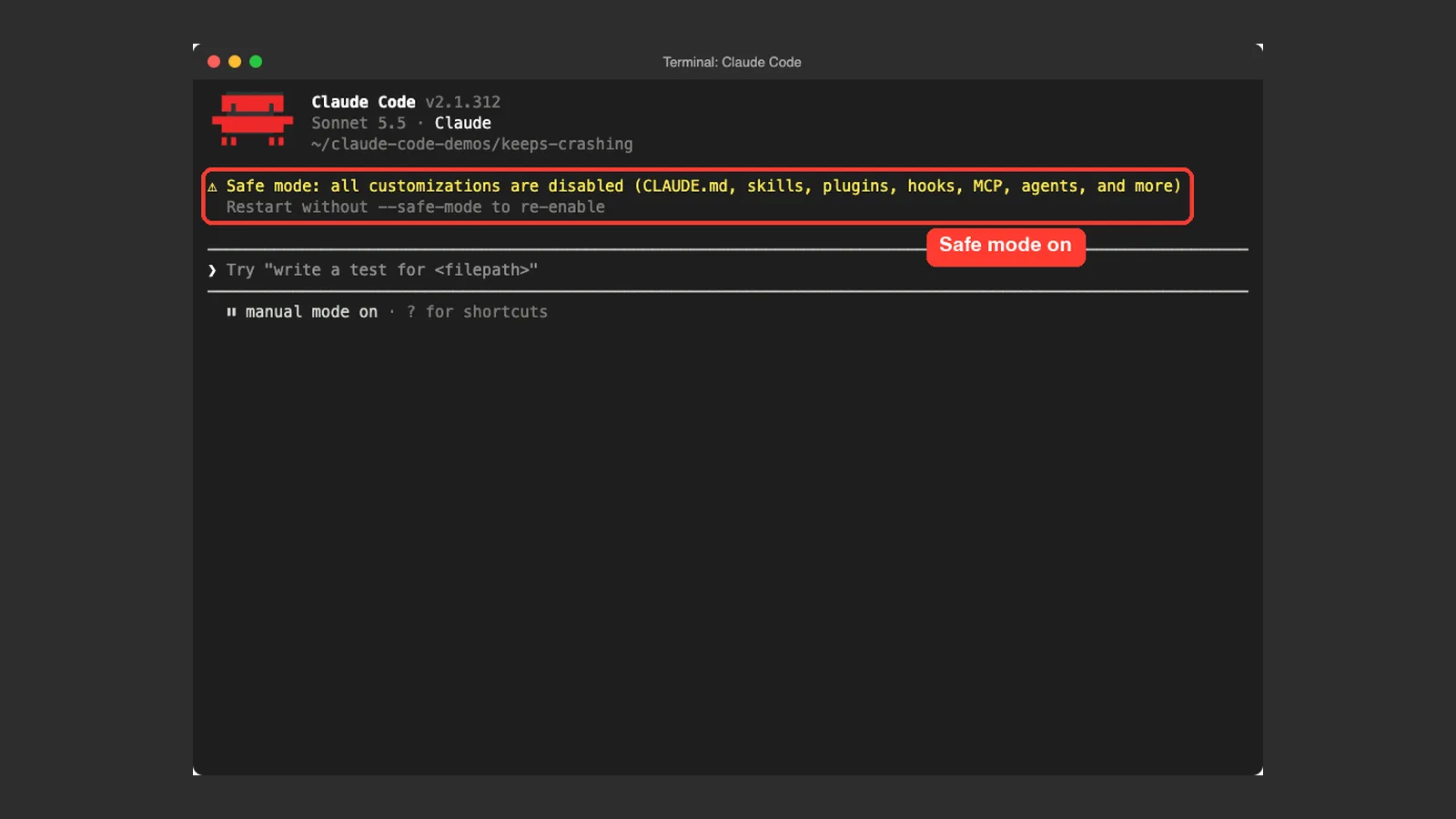Click the safe mode warning triangle icon

click(212, 187)
